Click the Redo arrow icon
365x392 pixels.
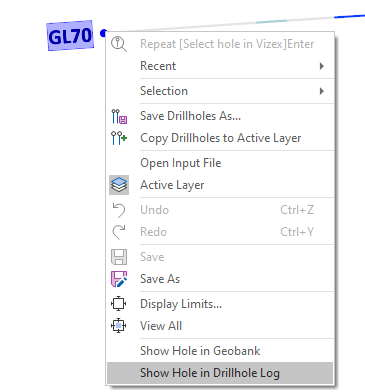pos(119,232)
